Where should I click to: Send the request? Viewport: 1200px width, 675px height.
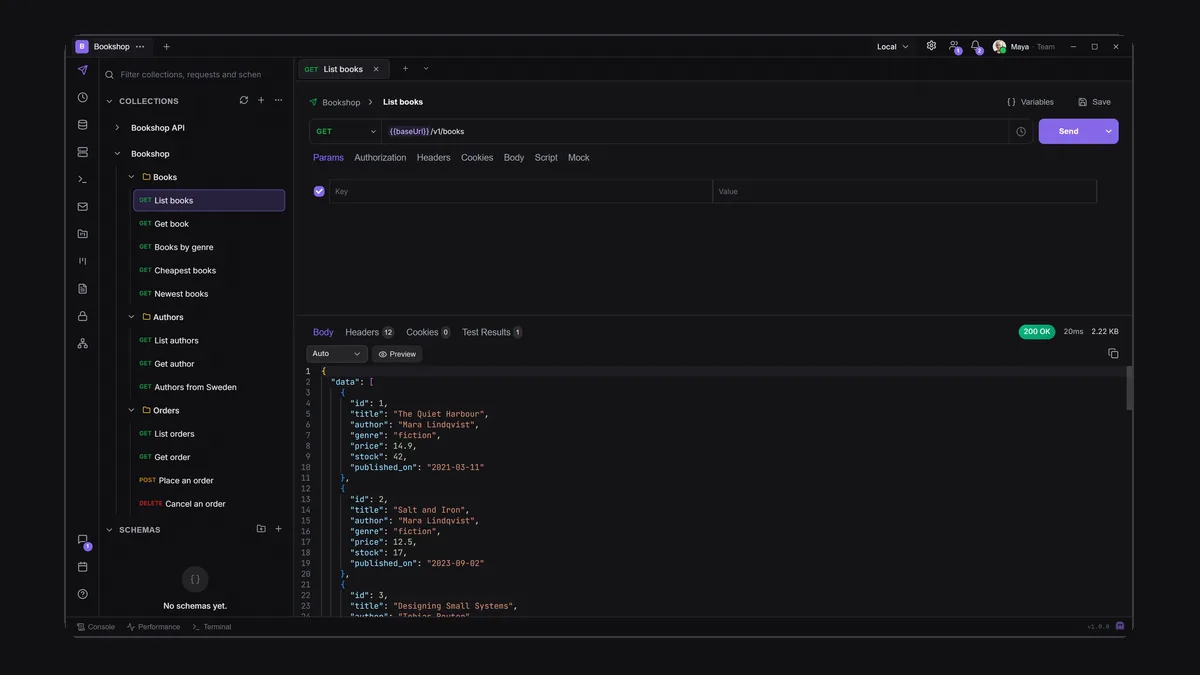coord(1068,131)
